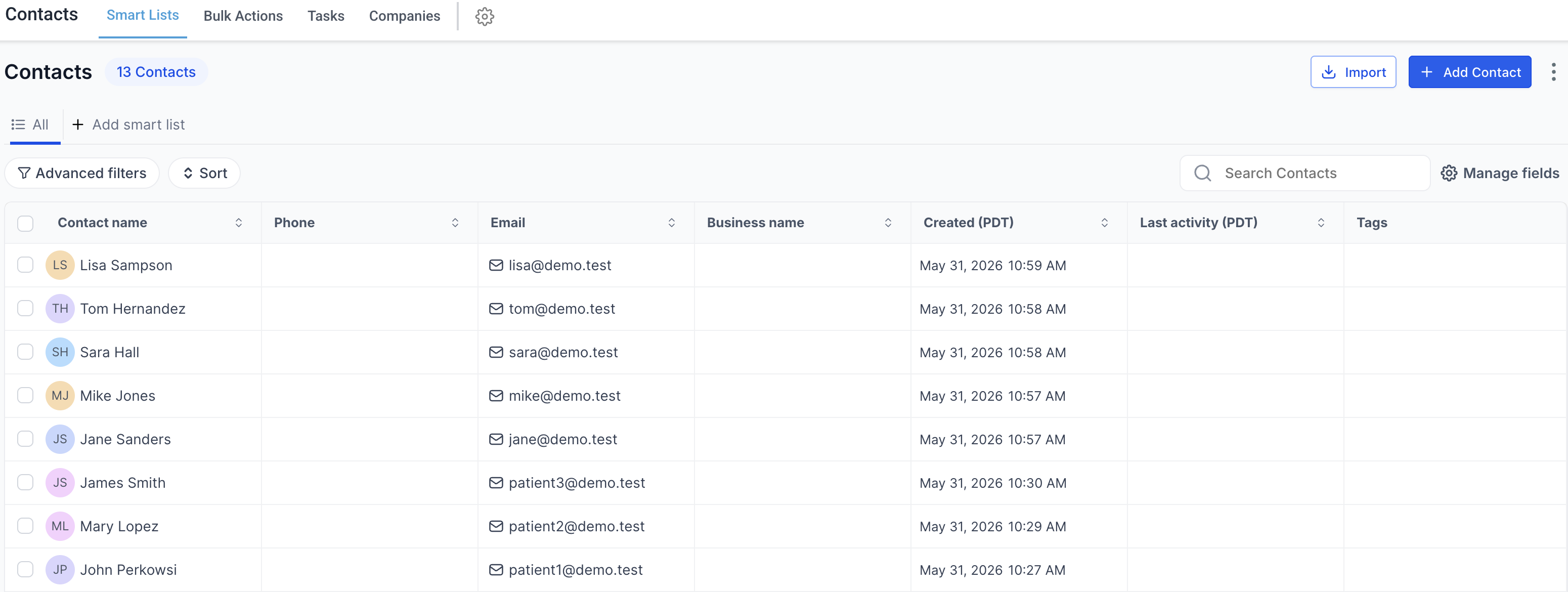Click the envelope icon for patient3@demo.test

(496, 483)
